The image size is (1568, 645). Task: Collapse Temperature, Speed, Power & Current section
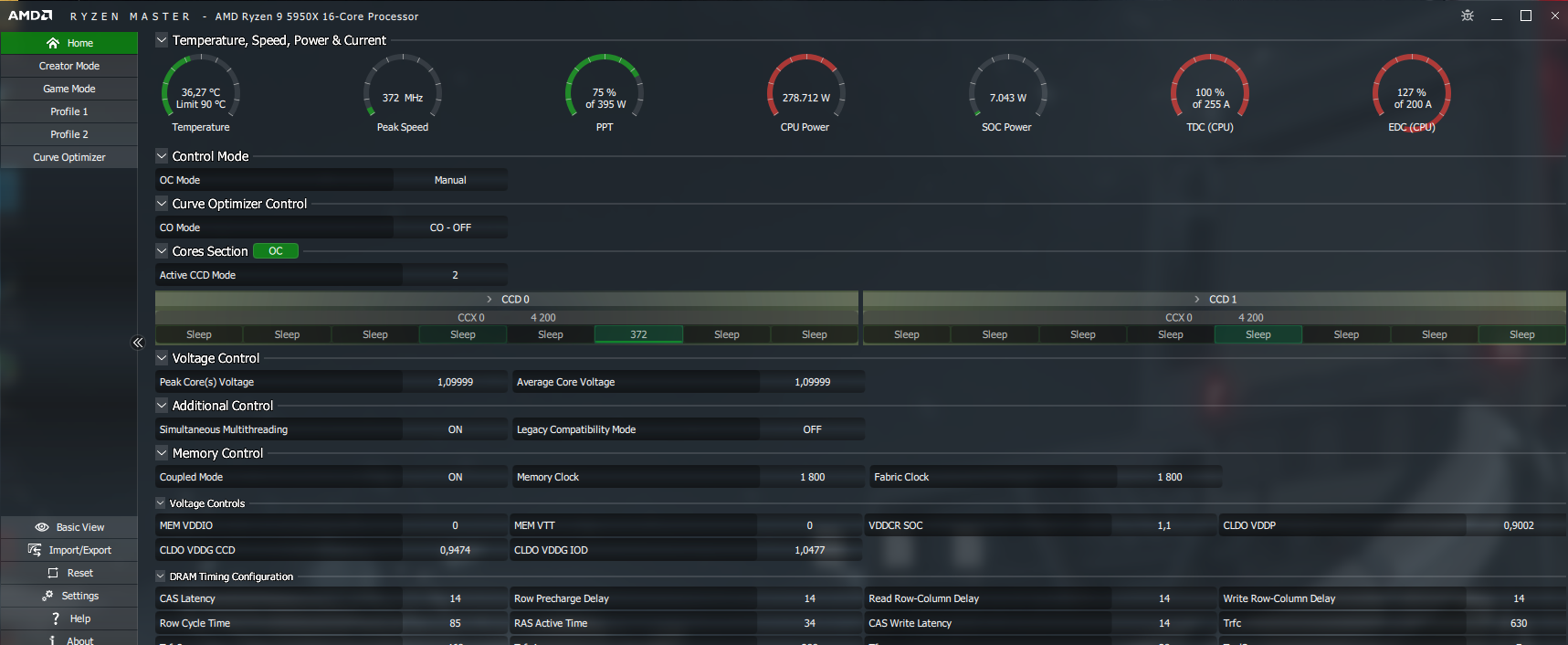tap(162, 40)
